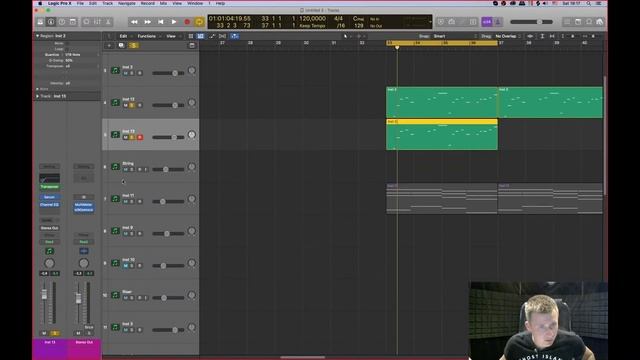Toggle the blue catch playhead button
640x360 pixels.
point(234,36)
